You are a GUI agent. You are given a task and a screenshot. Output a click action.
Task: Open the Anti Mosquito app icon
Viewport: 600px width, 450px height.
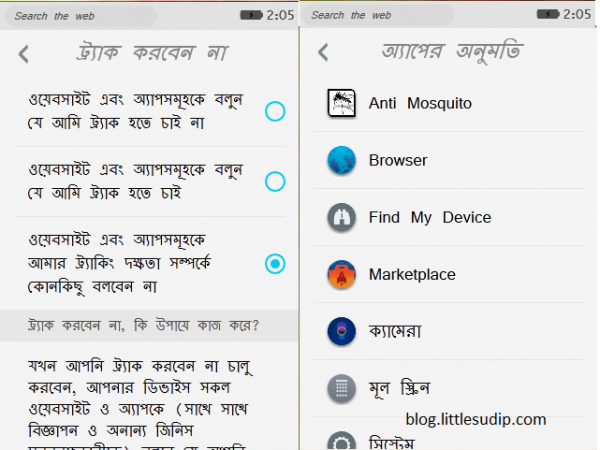(341, 103)
